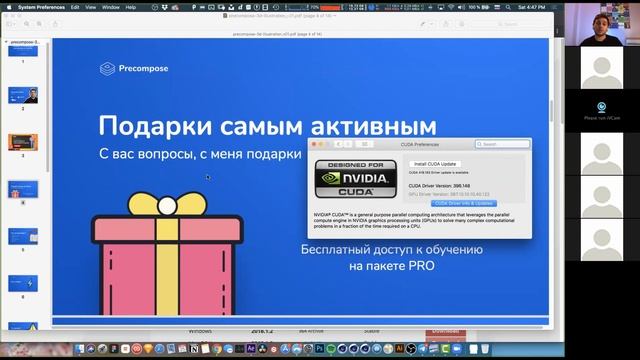Screen dimensions: 640x360
Task: Click the Dropbox icon in the menu bar
Action: pos(165,7)
